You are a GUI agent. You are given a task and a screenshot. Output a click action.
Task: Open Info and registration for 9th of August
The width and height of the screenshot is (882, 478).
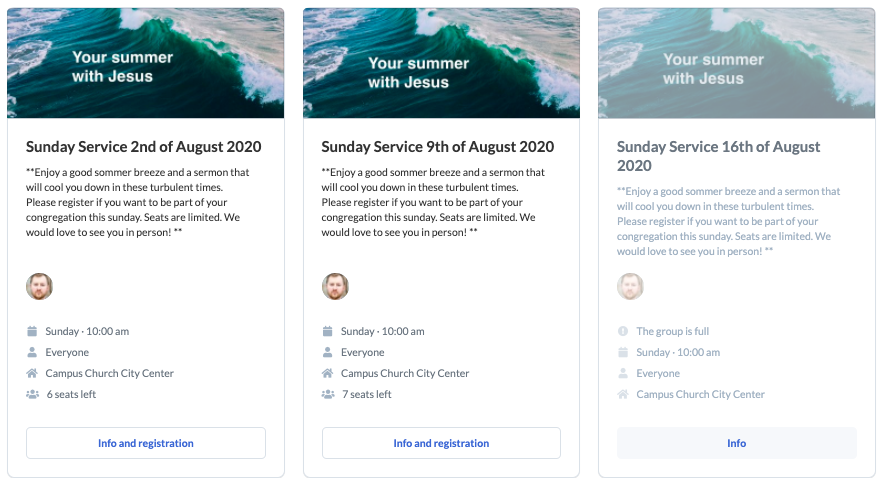(441, 443)
